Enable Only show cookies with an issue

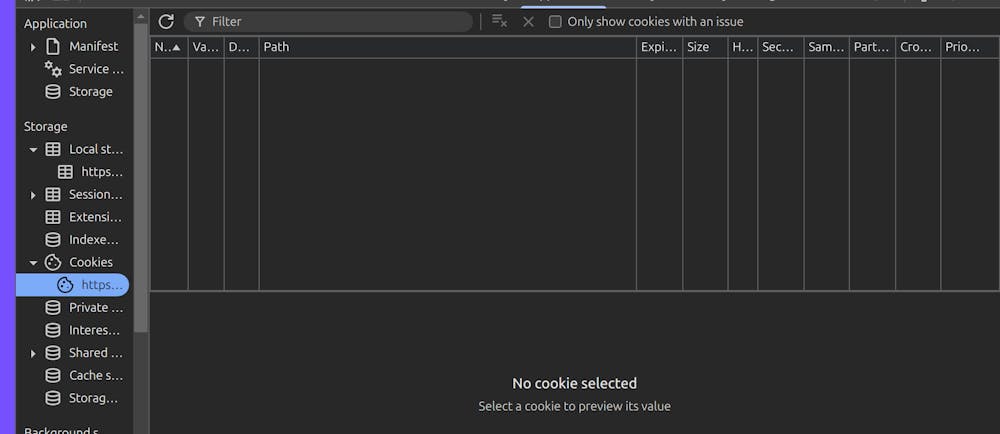[x=556, y=21]
